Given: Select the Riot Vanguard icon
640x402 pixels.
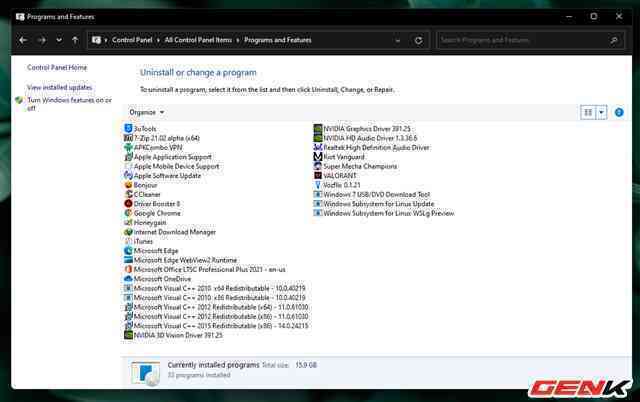Looking at the screenshot, I should click(318, 157).
